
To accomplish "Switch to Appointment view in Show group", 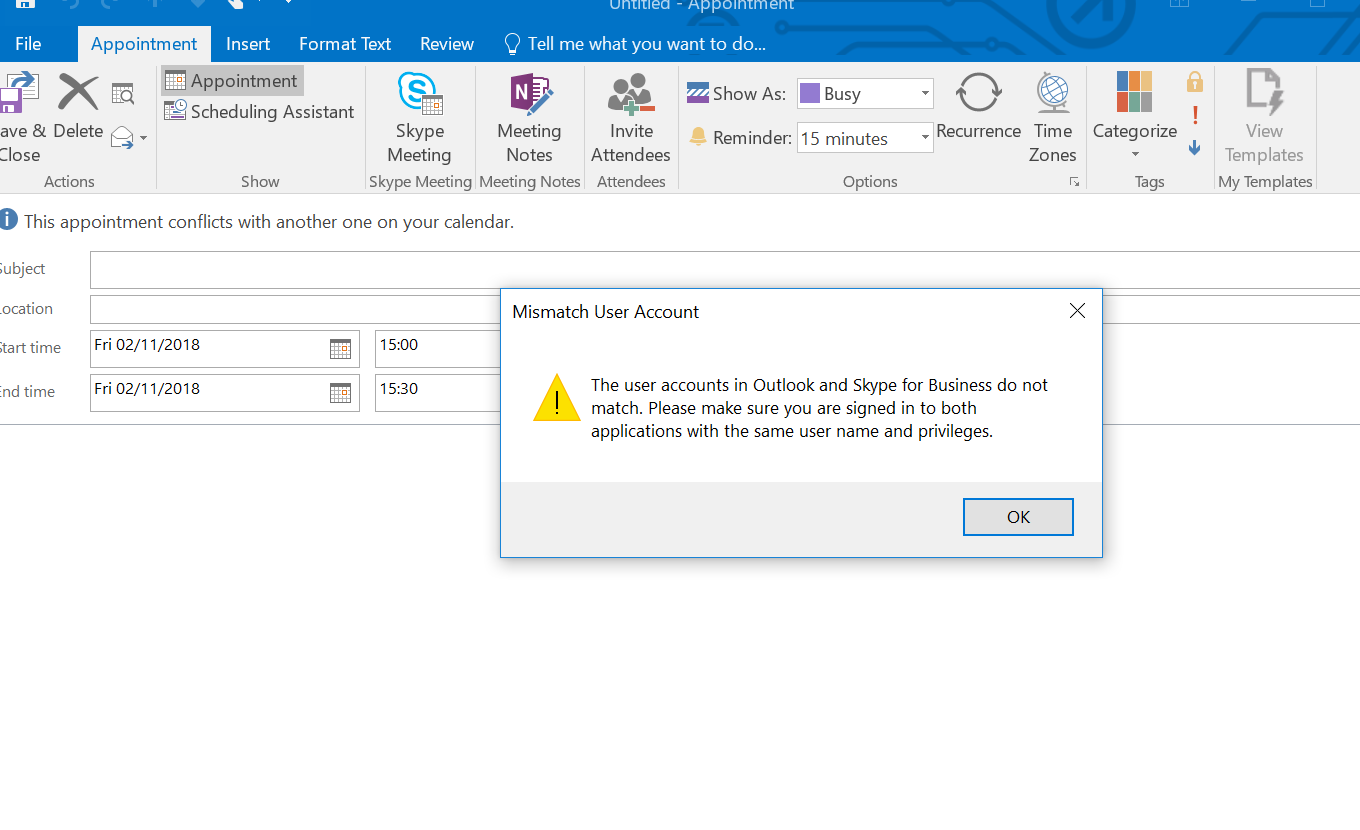I will (x=232, y=81).
